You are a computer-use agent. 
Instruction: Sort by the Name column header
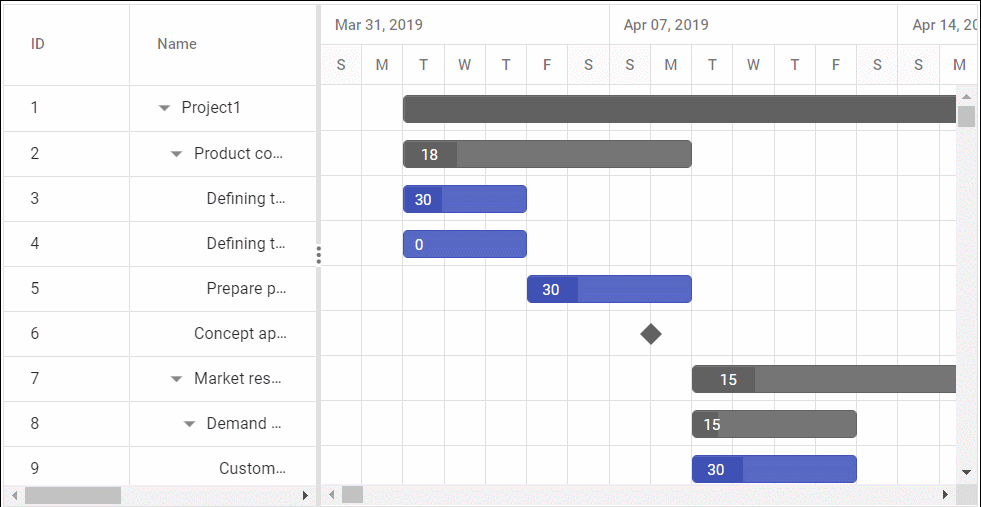click(x=177, y=44)
